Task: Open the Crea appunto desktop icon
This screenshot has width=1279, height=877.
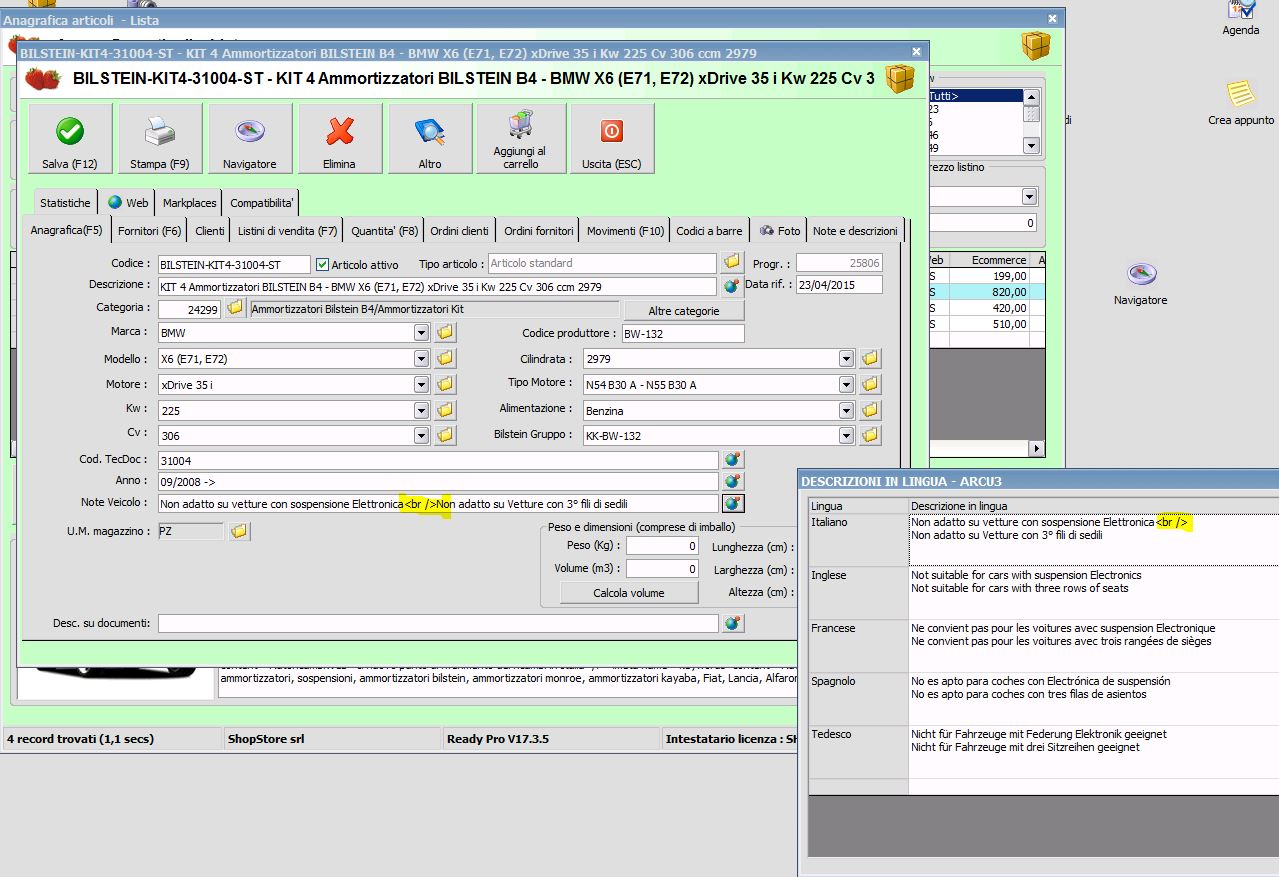Action: coord(1241,103)
